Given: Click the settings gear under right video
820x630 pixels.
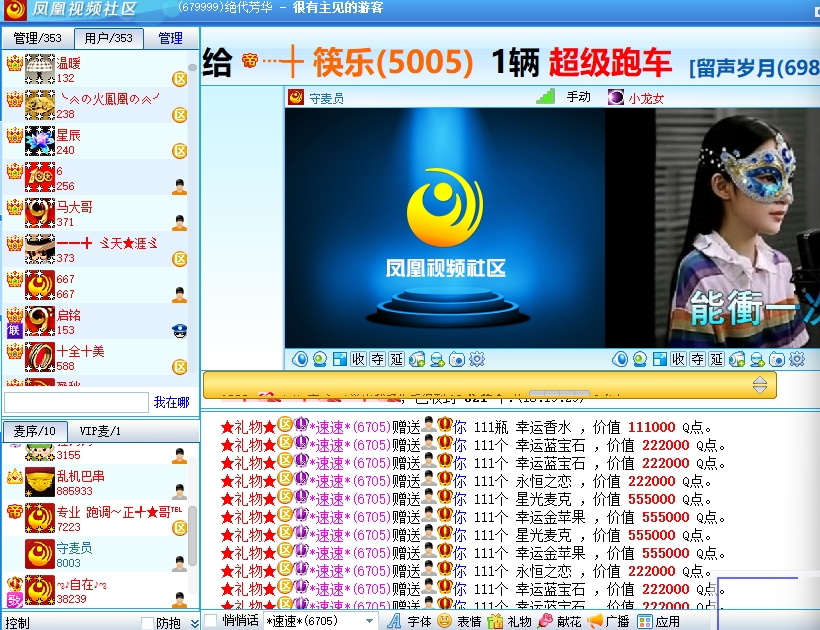Looking at the screenshot, I should pos(797,360).
